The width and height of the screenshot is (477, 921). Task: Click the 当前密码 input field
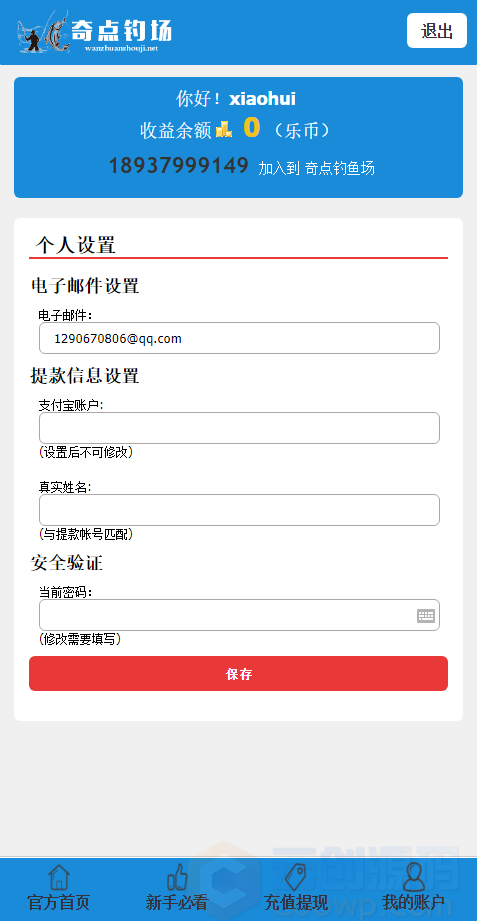point(239,615)
